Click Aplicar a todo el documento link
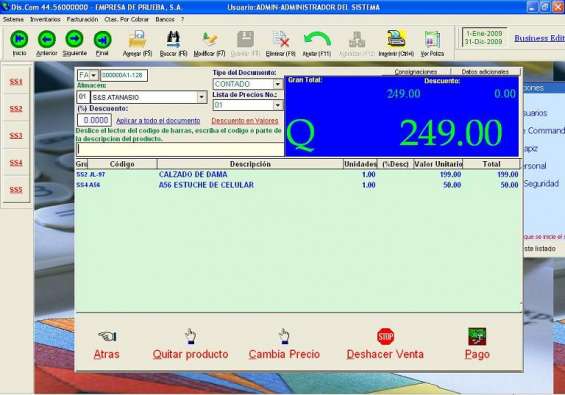The width and height of the screenshot is (565, 395). pyautogui.click(x=158, y=121)
